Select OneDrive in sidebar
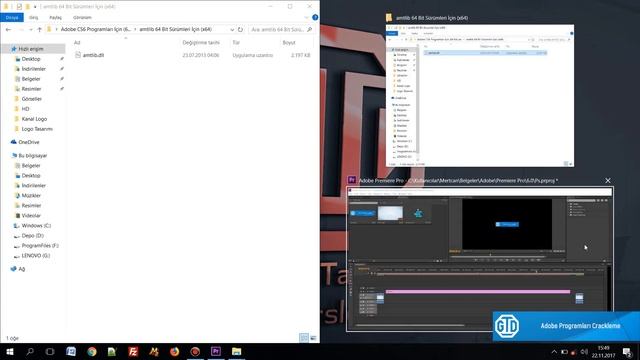640x360 pixels. tap(29, 142)
